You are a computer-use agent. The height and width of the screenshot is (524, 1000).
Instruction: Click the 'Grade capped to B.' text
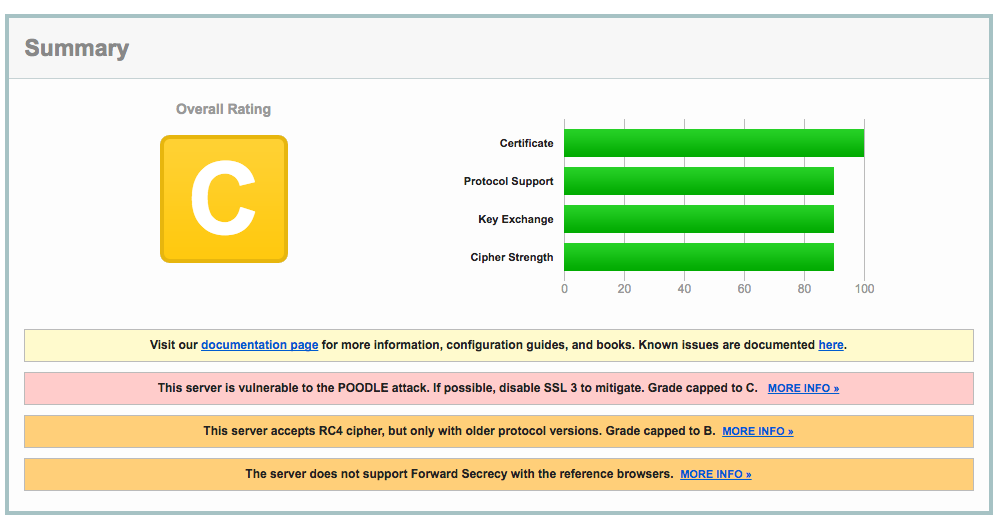pos(661,431)
